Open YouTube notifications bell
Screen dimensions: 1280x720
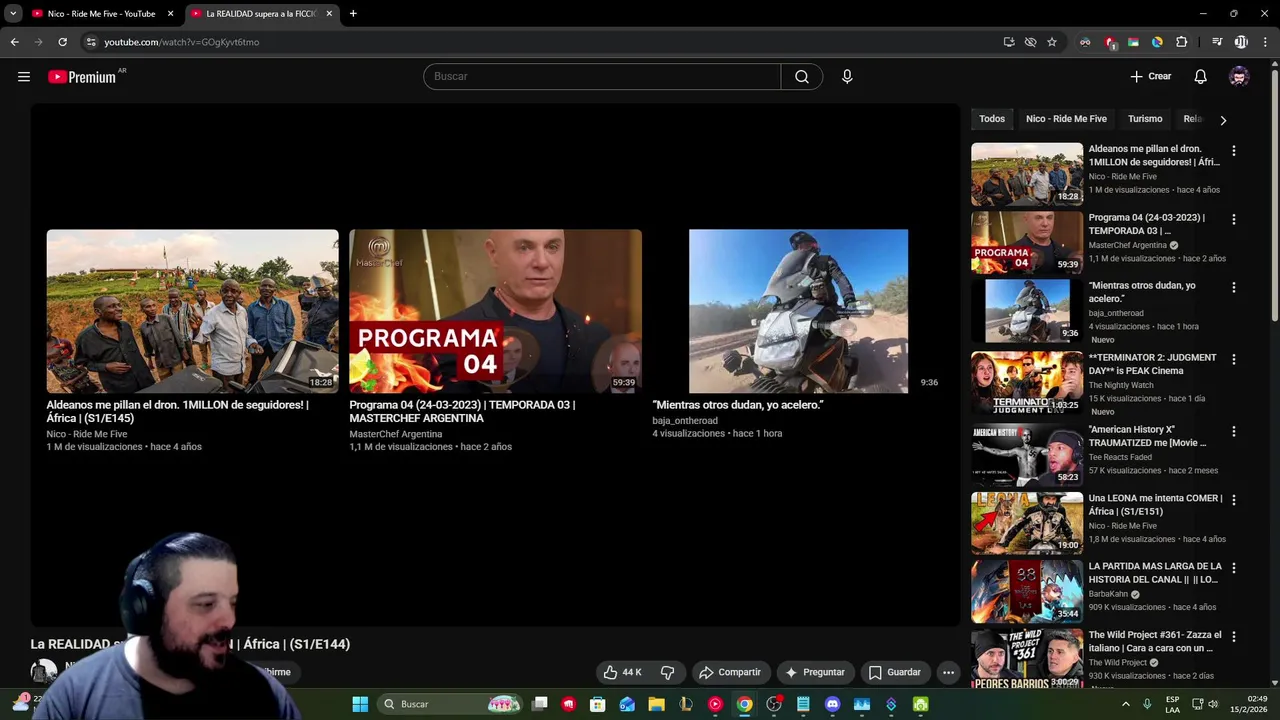1201,77
